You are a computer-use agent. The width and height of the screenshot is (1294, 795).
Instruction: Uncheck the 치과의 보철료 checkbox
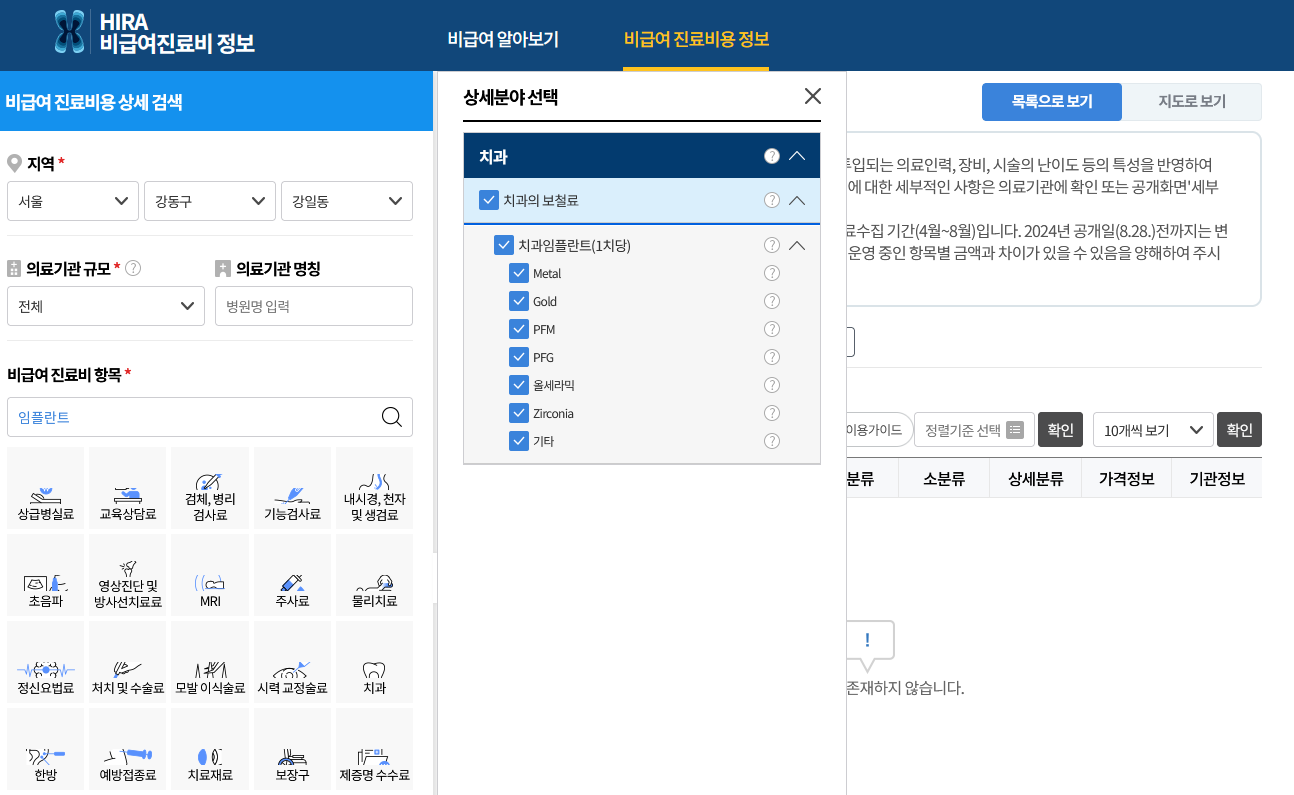point(489,200)
